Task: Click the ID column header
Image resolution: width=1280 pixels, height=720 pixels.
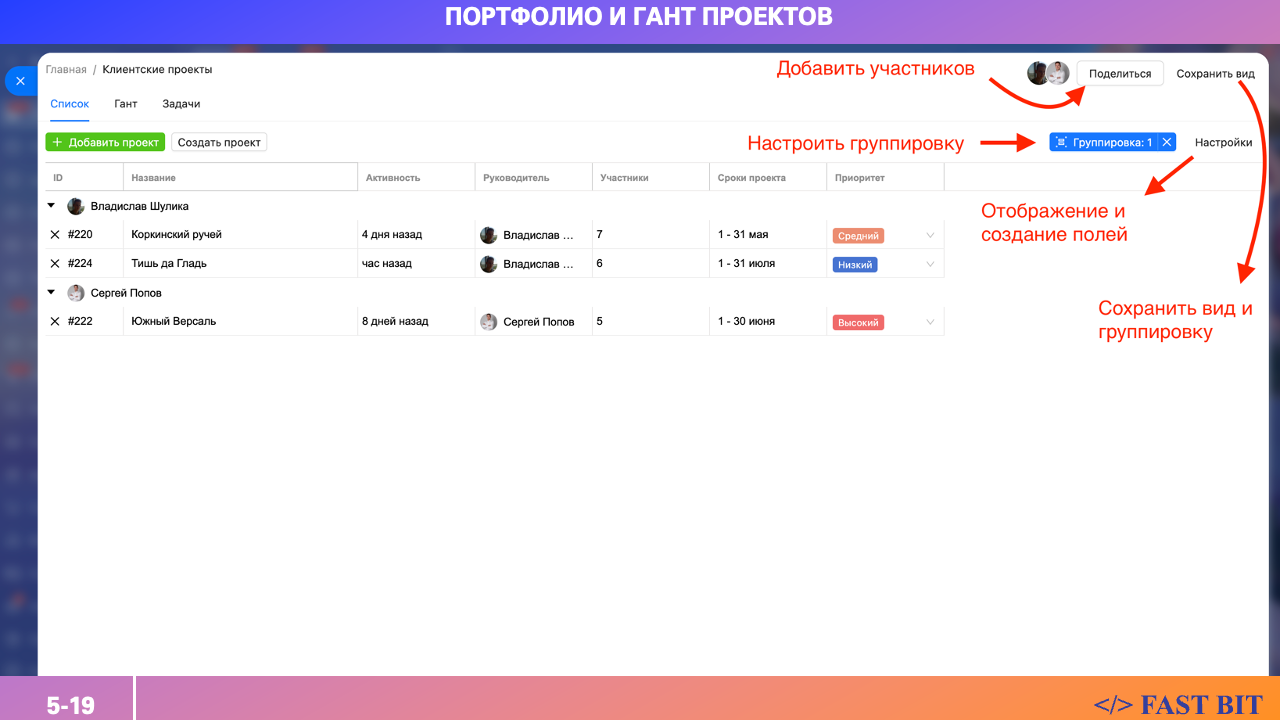Action: (x=84, y=177)
